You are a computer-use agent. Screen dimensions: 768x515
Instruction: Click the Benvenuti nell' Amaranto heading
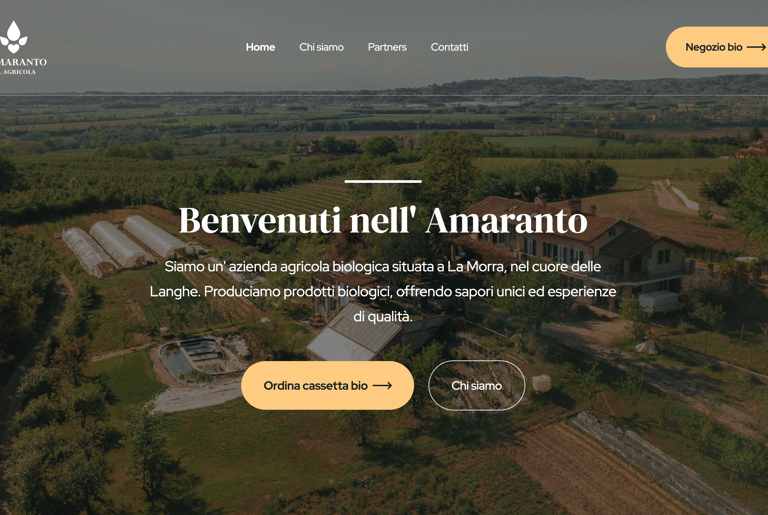point(383,221)
